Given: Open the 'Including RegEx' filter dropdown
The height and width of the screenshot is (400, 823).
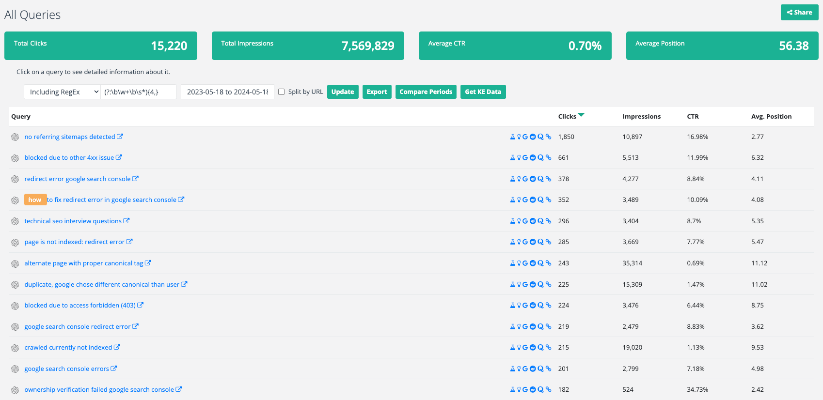Looking at the screenshot, I should 59,92.
